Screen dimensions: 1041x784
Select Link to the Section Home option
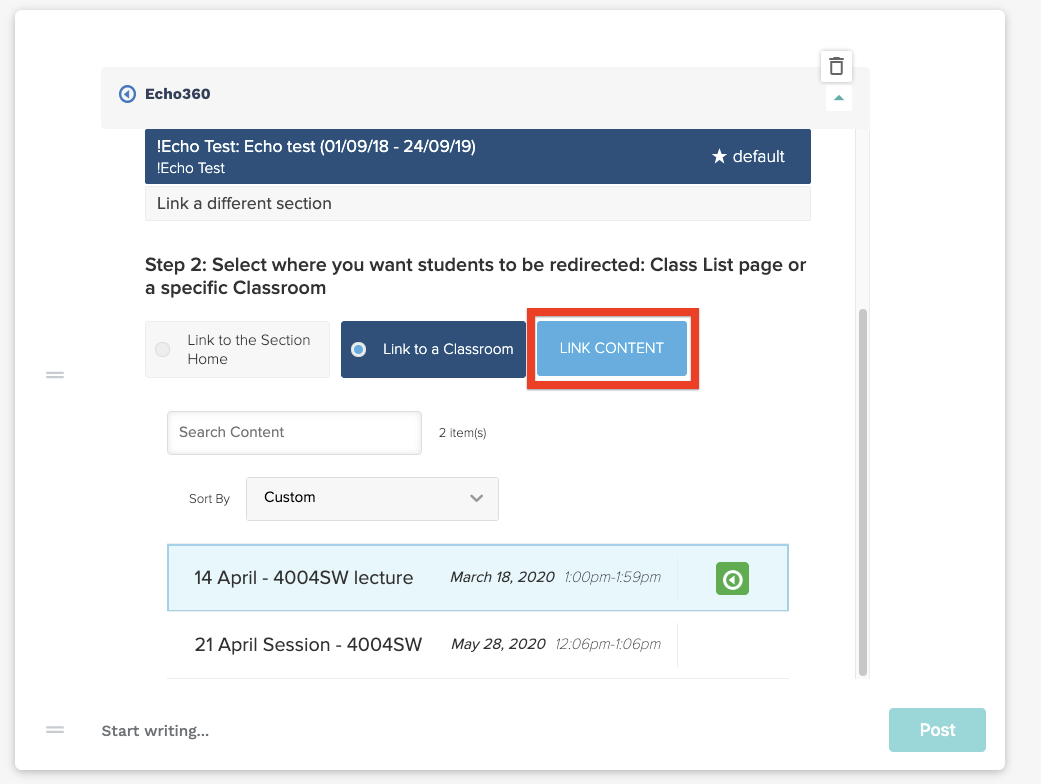point(237,349)
